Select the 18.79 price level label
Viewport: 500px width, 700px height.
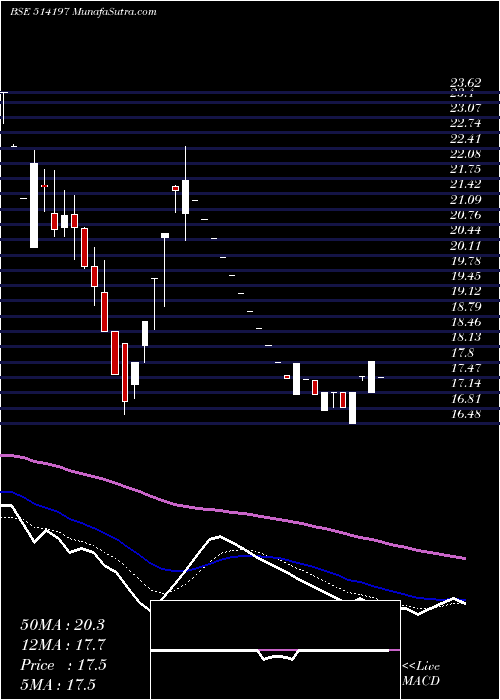pos(466,307)
